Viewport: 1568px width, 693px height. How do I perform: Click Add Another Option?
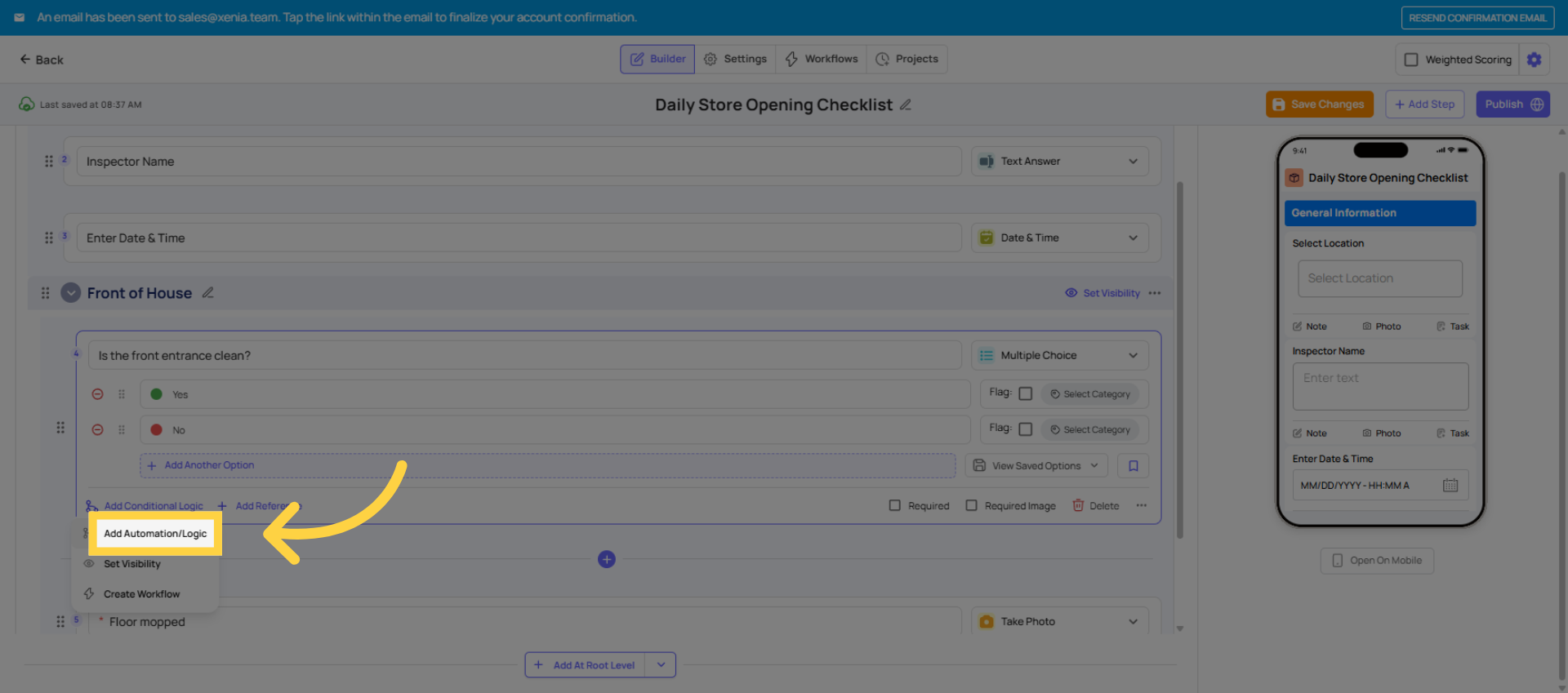547,465
